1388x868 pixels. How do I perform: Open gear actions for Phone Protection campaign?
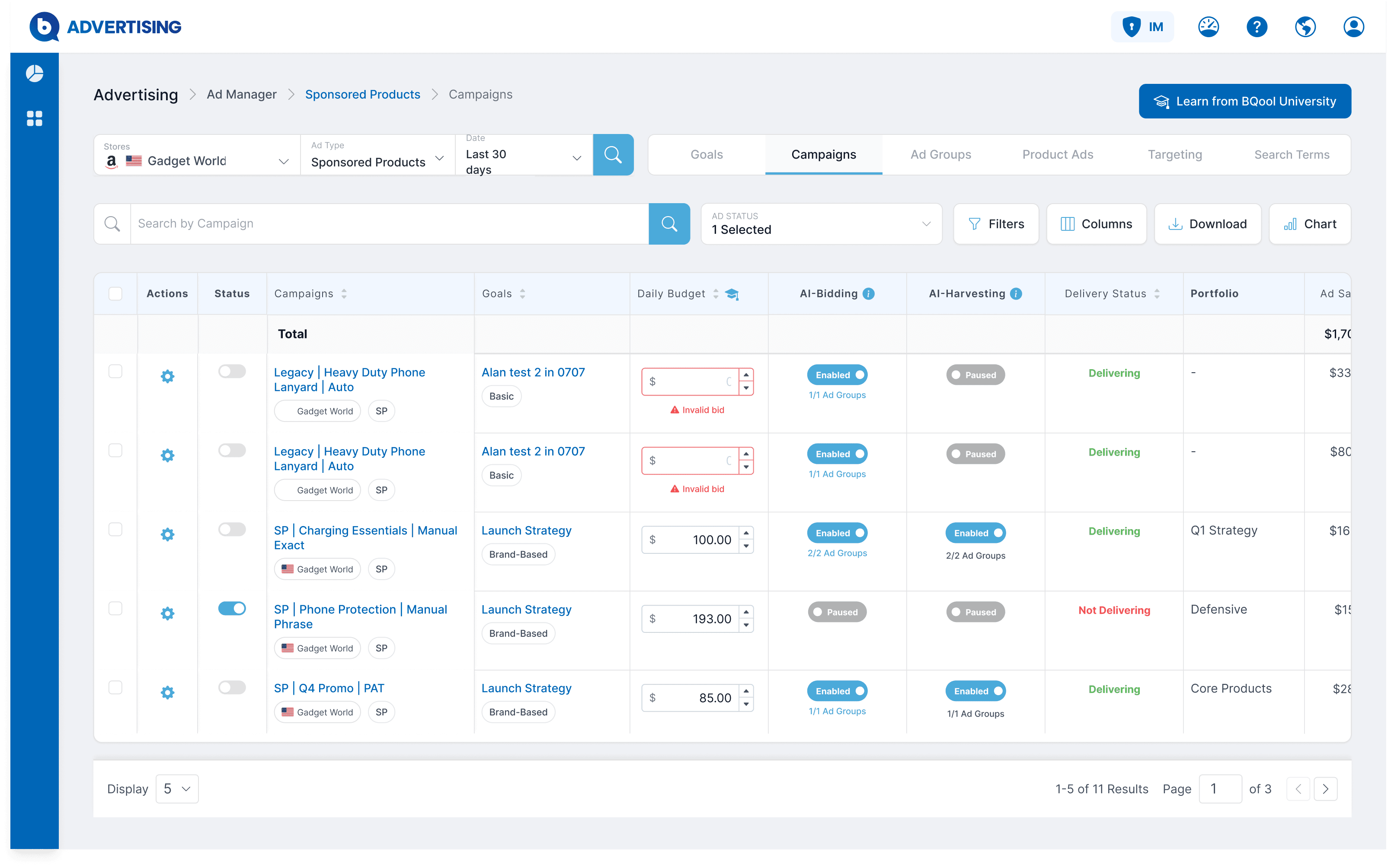tap(167, 613)
